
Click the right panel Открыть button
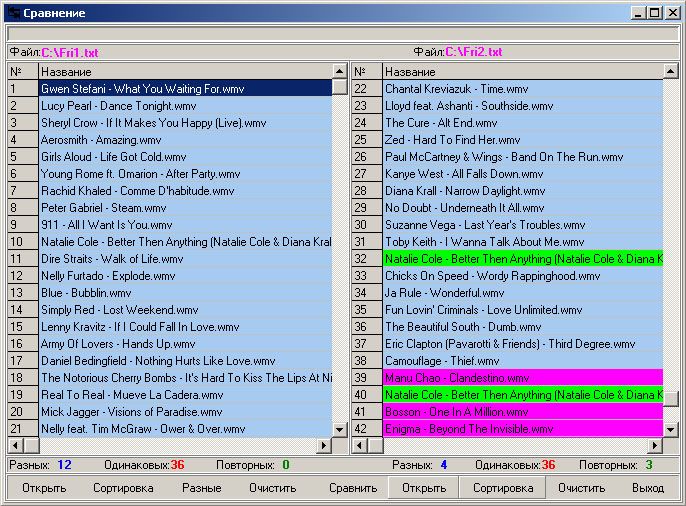coord(424,488)
